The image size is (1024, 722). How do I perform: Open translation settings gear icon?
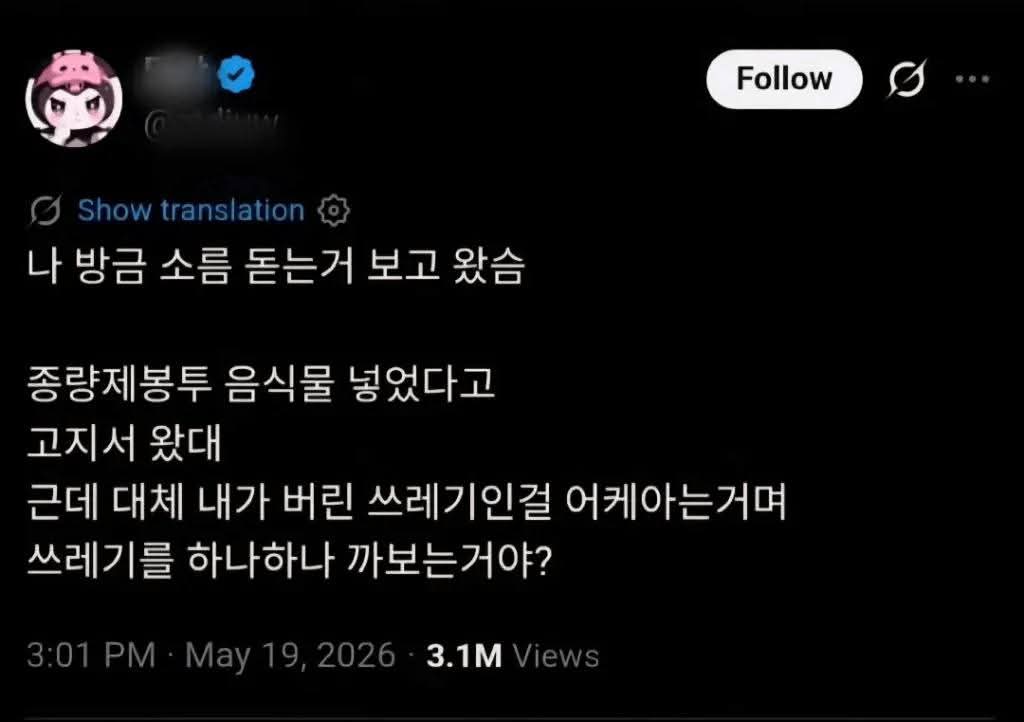point(334,210)
